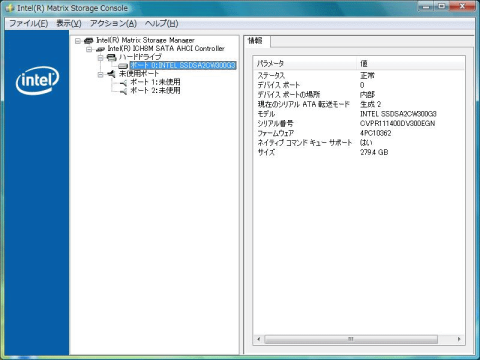Open the アクション(A) menu
Screen dimensions: 480x360
(x=113, y=23)
